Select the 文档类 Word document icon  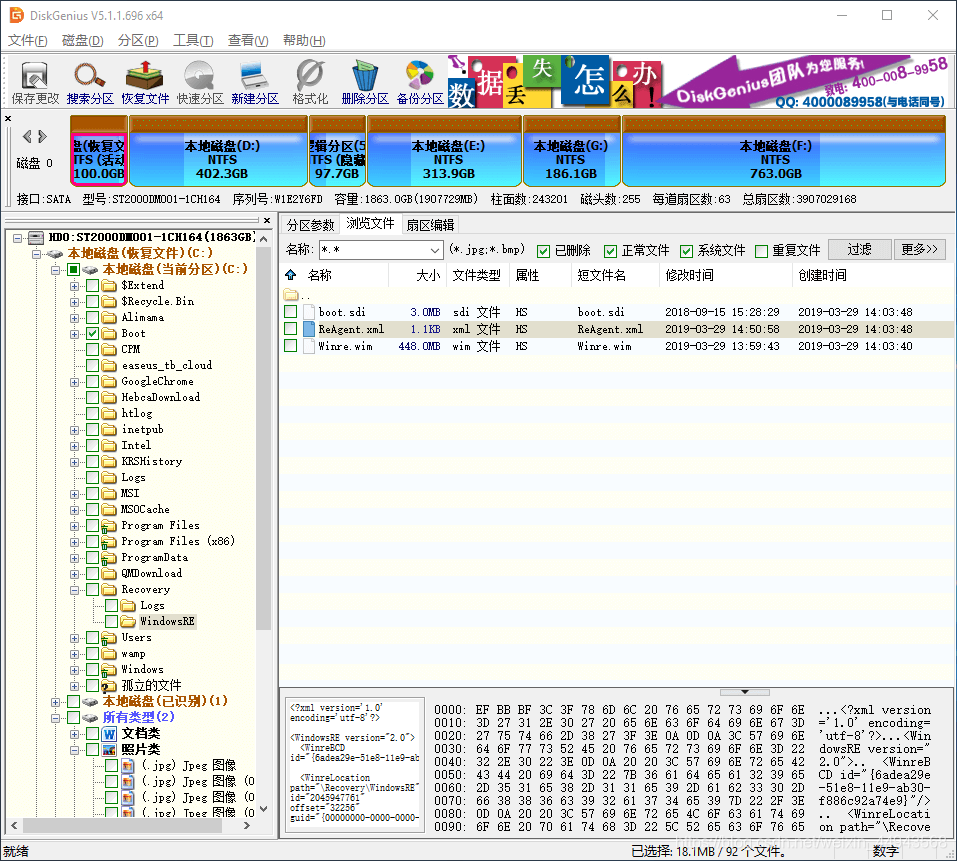point(110,733)
